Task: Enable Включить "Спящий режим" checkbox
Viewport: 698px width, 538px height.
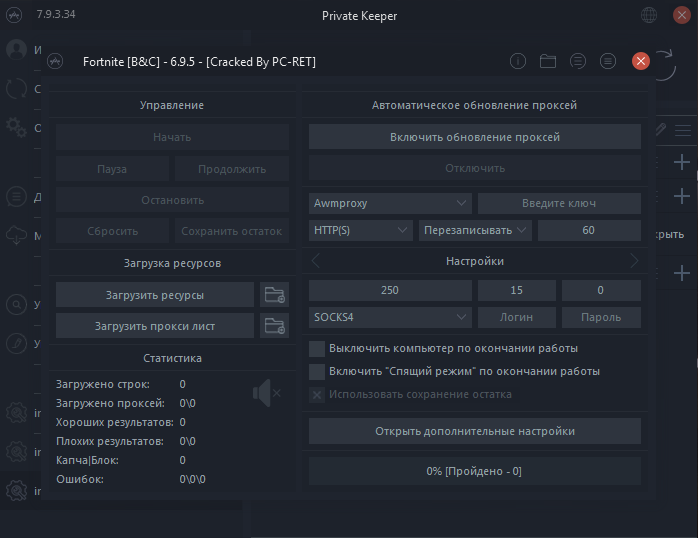Action: (317, 371)
